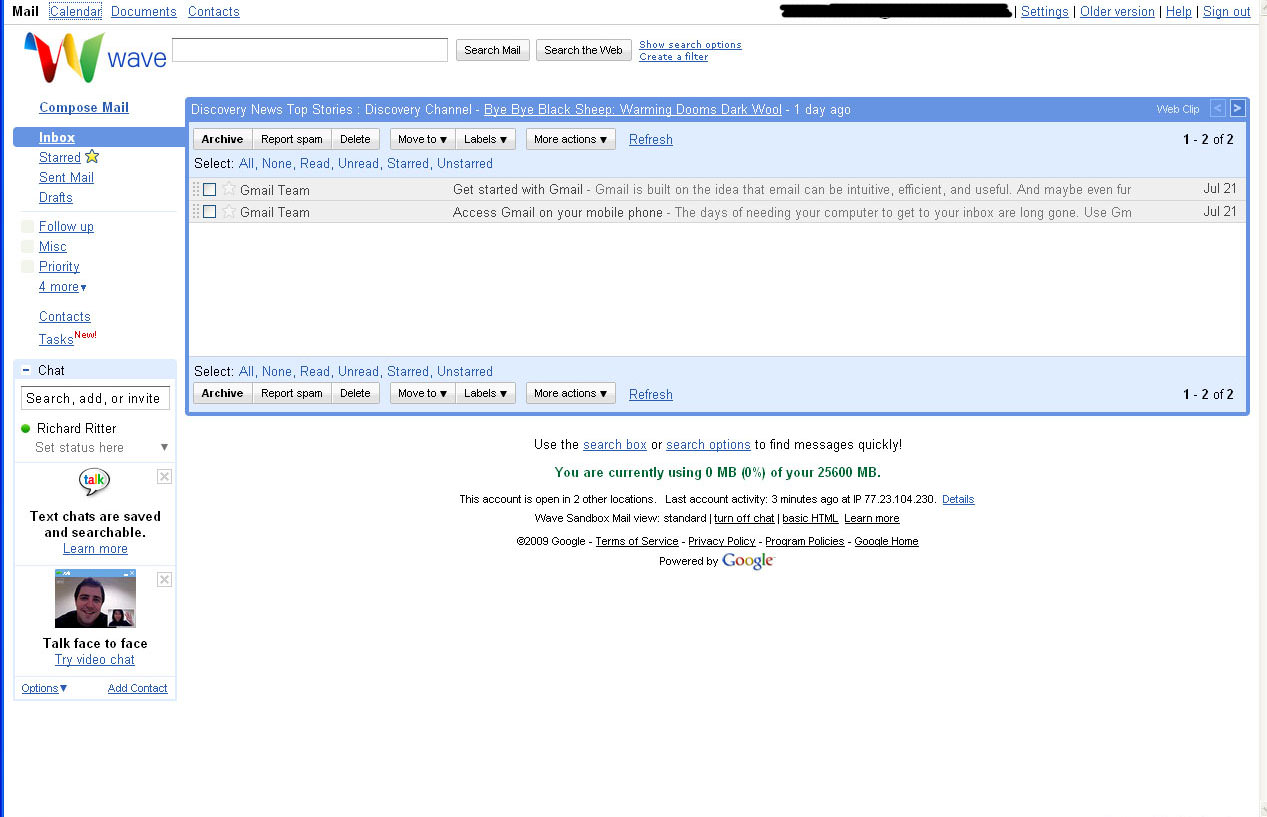Screen dimensions: 1267x817
Task: Open 'Older version' link
Action: (x=1117, y=11)
